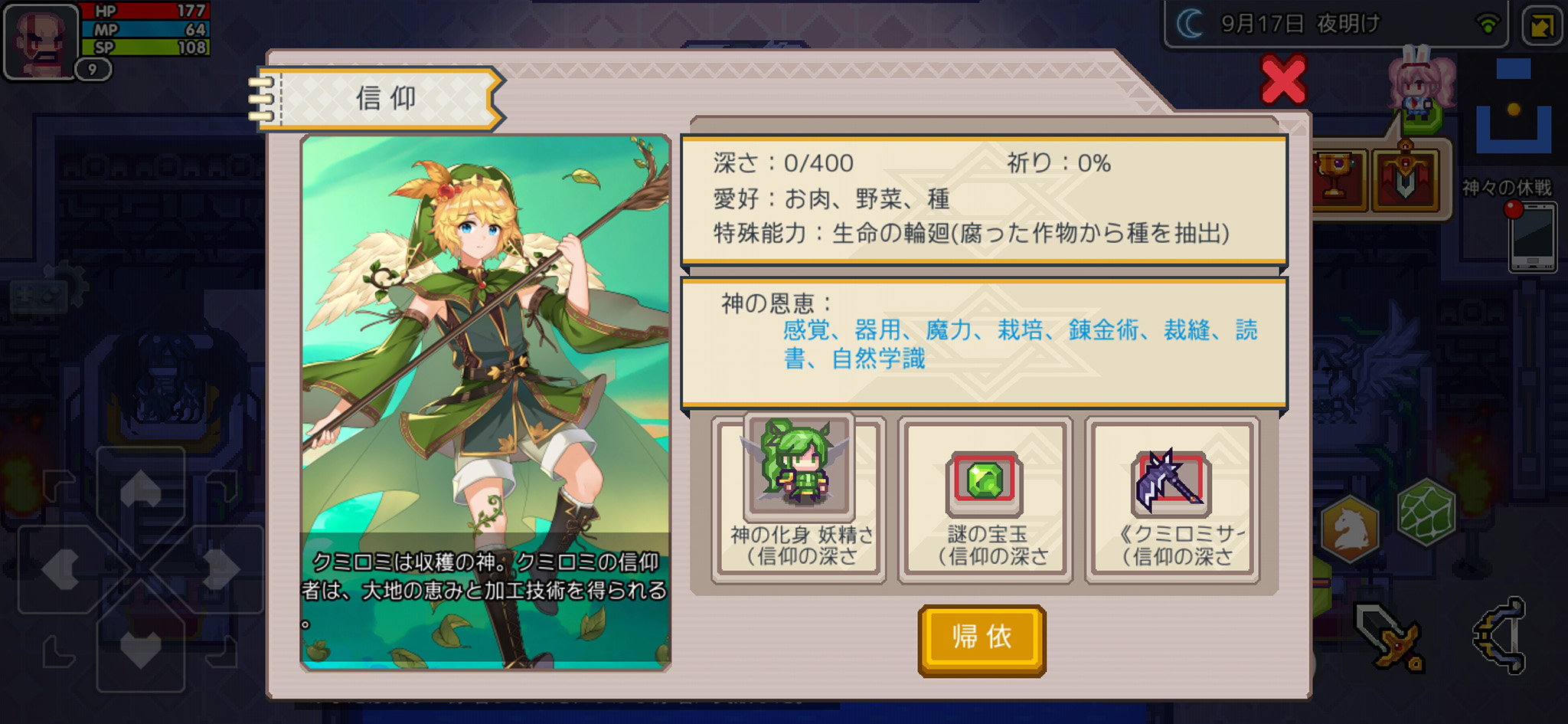The width and height of the screenshot is (1568, 724).
Task: Tap the D-pad right arrow
Action: point(222,569)
